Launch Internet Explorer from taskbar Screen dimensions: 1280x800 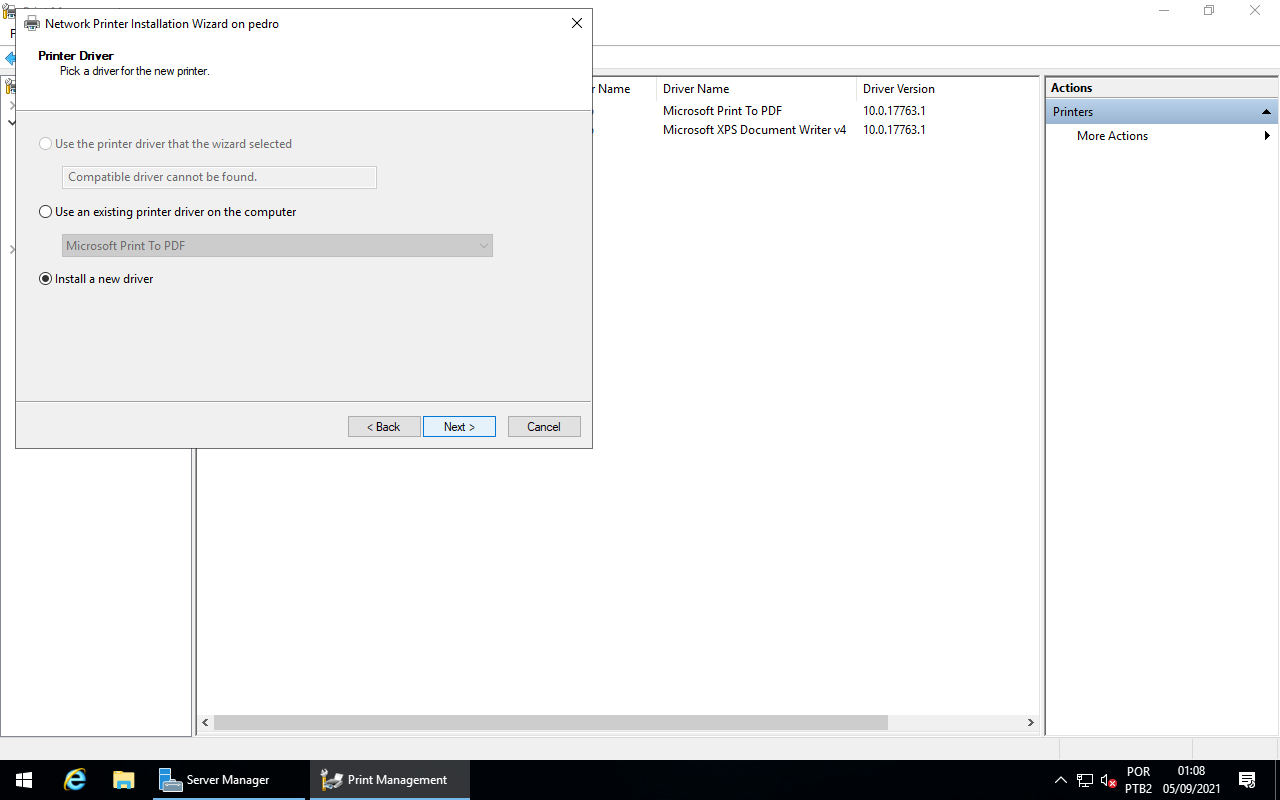point(75,780)
